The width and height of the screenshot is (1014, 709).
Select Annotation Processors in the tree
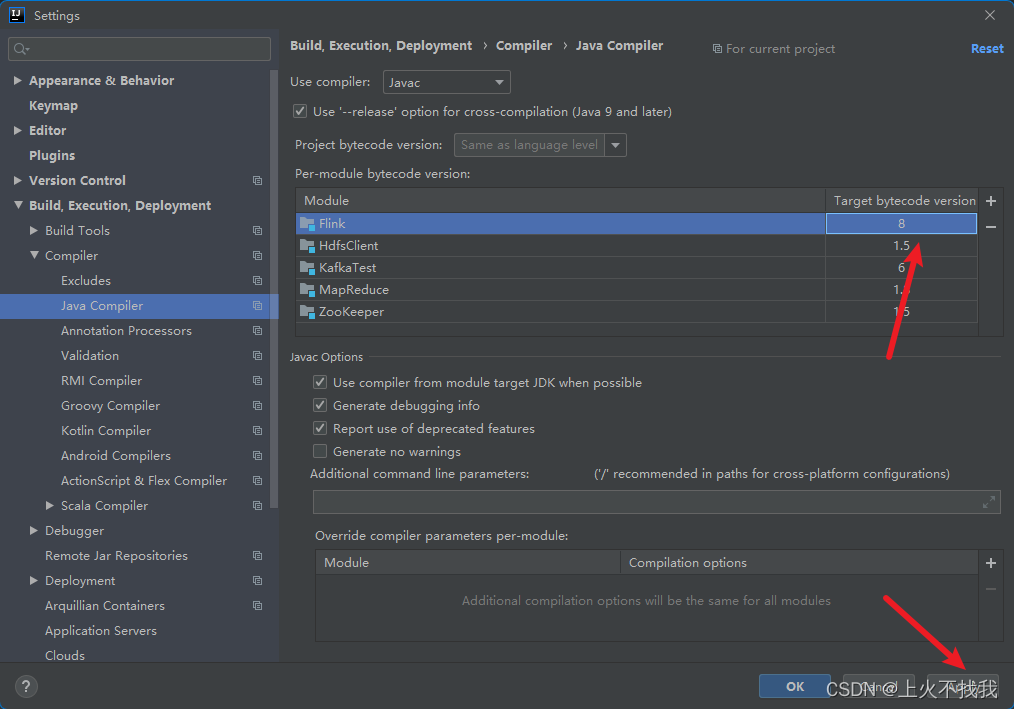[126, 331]
